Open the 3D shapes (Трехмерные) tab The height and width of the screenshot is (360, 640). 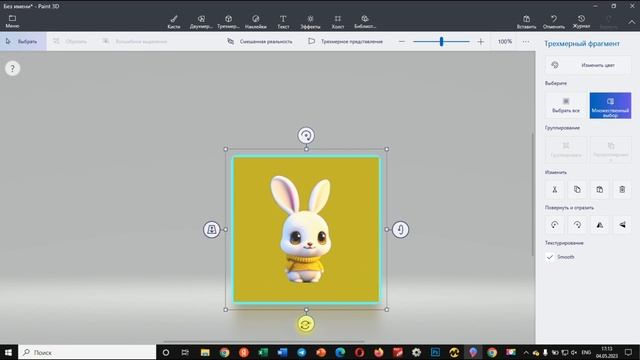228,22
